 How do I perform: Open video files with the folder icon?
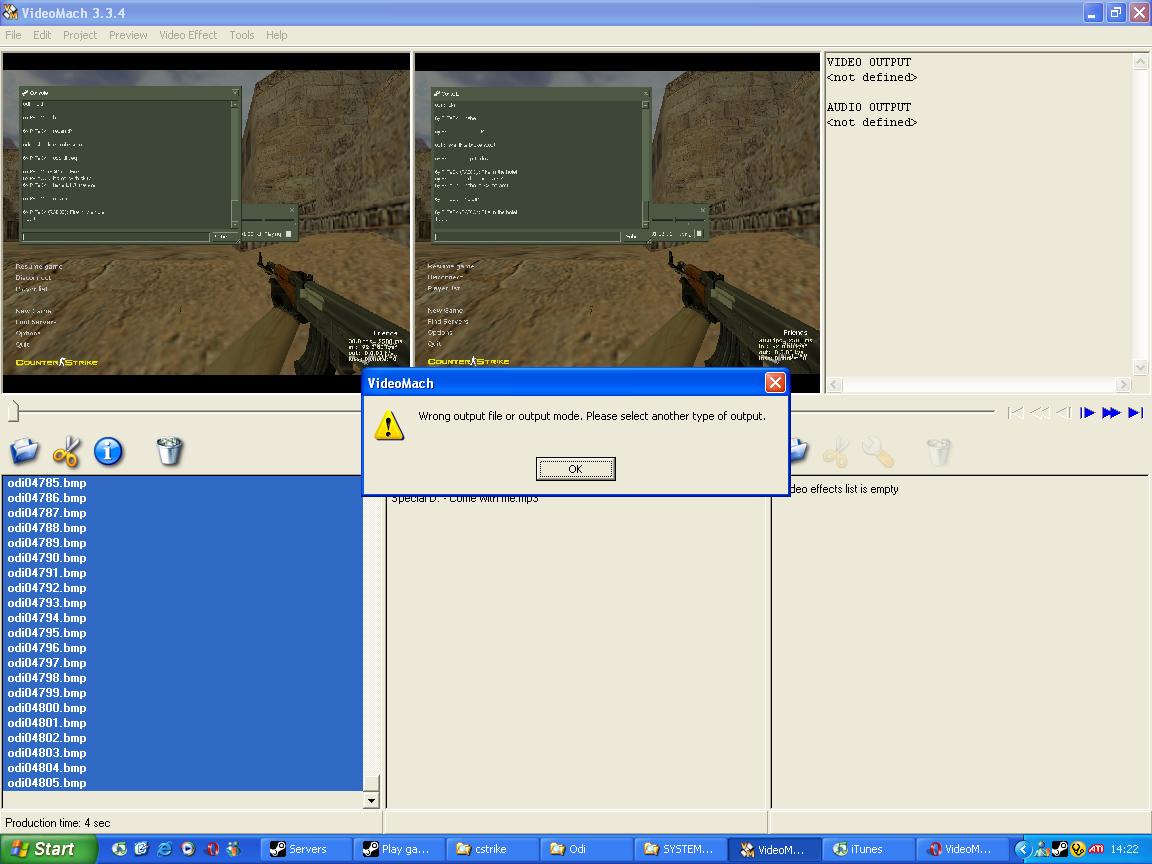[x=24, y=451]
